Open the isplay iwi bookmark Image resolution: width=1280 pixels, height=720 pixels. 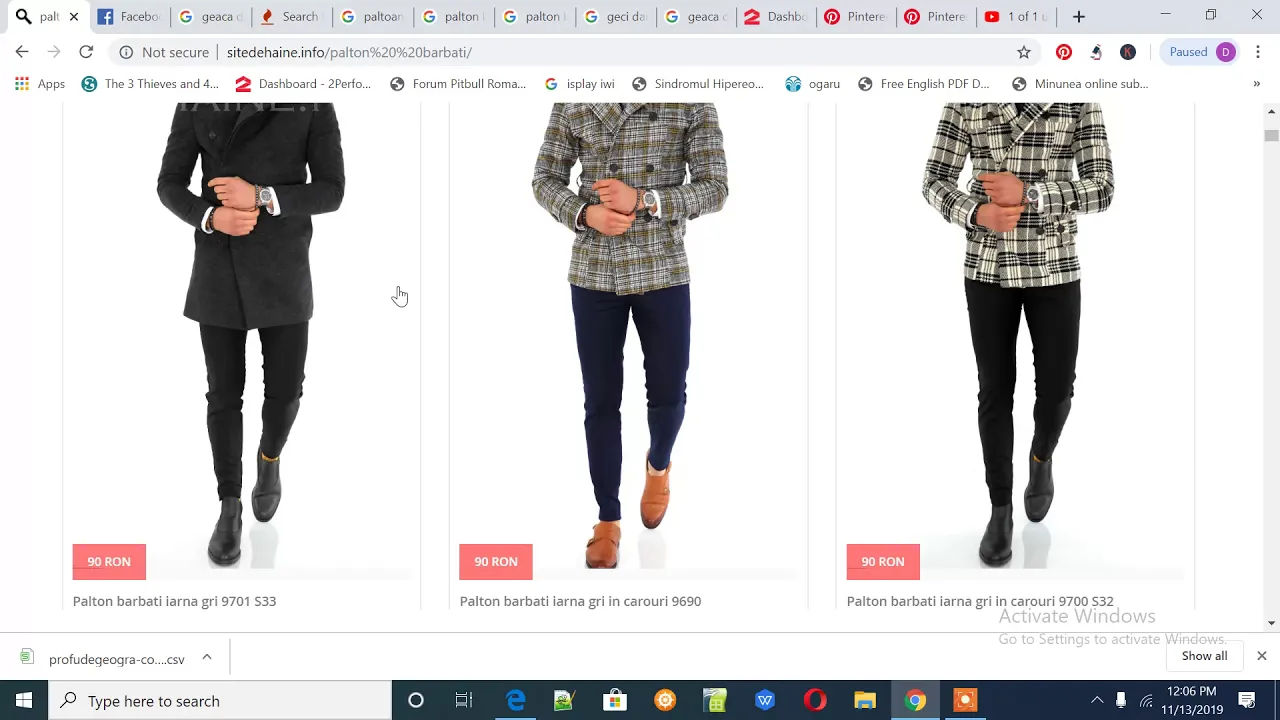pyautogui.click(x=580, y=84)
